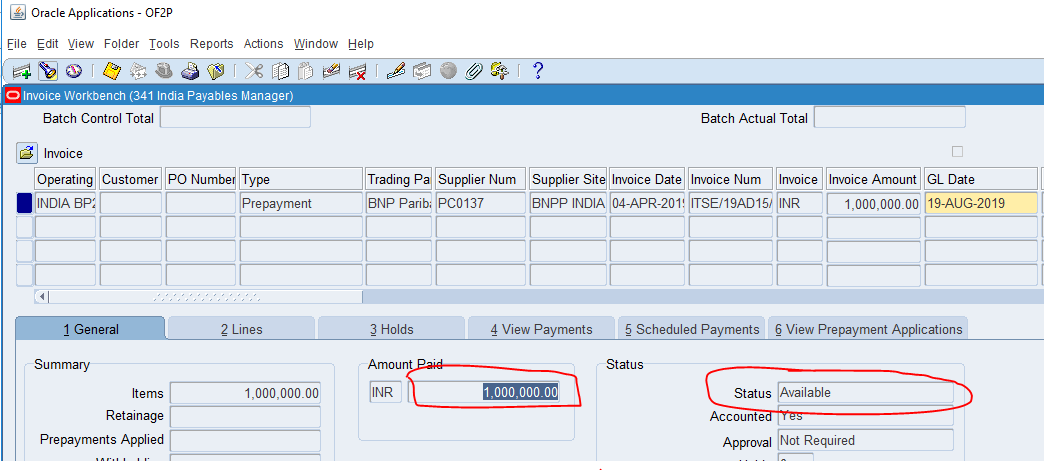This screenshot has width=1044, height=470.
Task: Click the Type cell showing Prepayment
Action: 301,204
